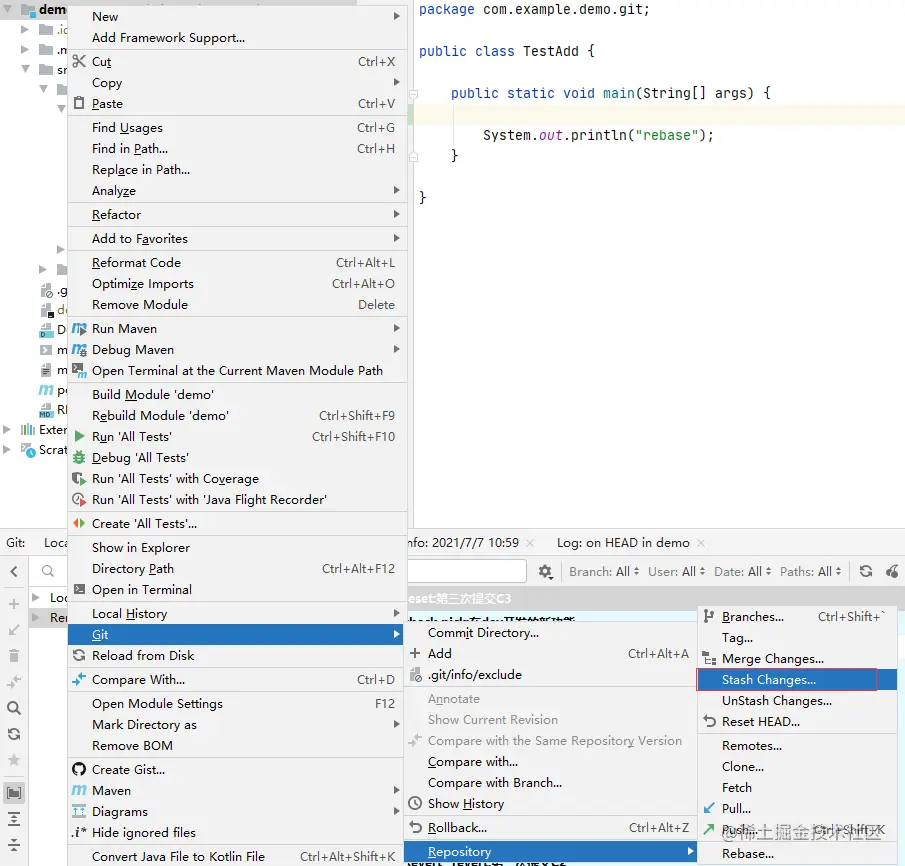The width and height of the screenshot is (905, 866).
Task: Click the Pull... menu item
Action: tap(796, 808)
